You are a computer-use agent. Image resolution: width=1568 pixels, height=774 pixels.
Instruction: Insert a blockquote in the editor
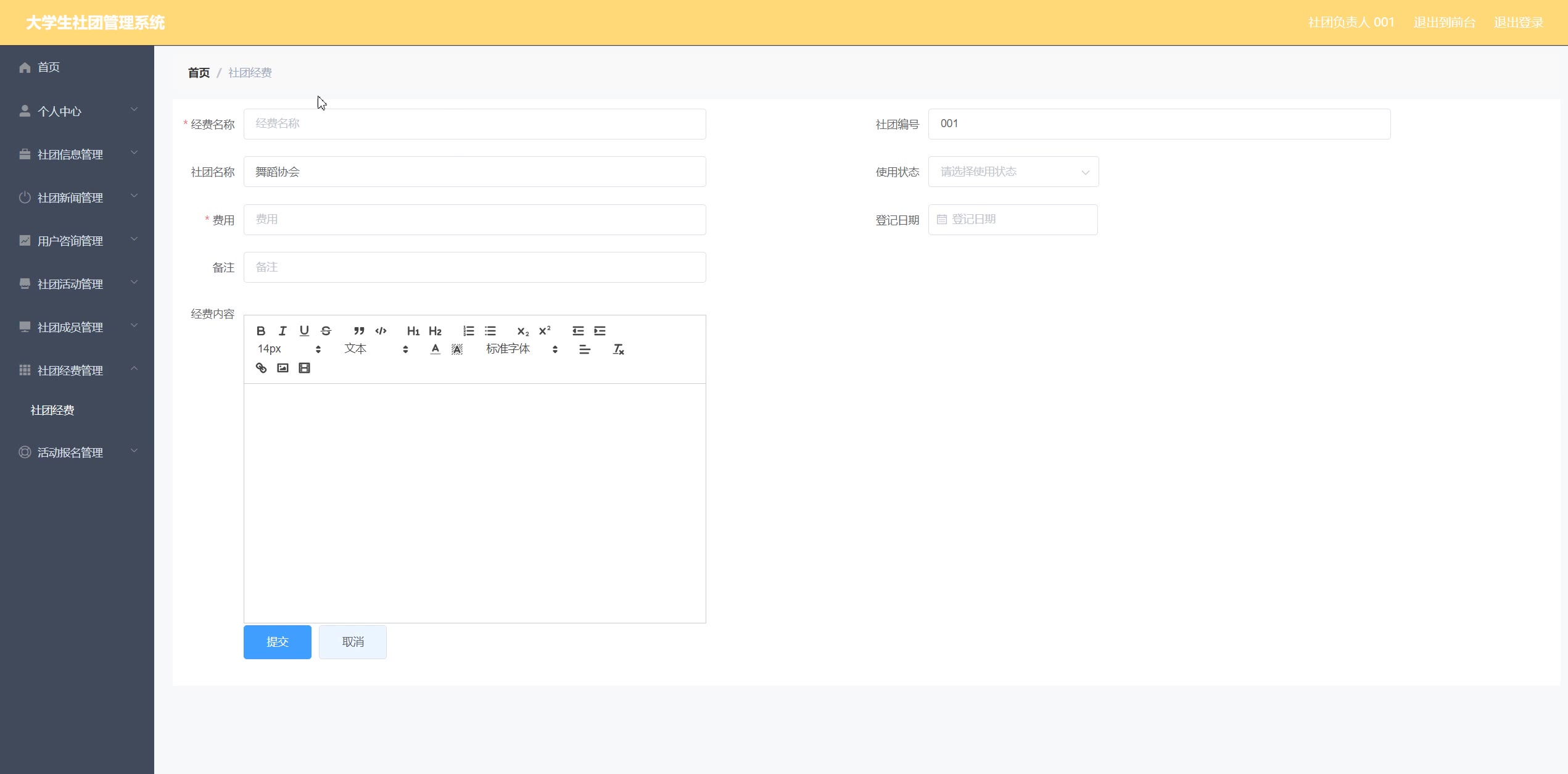click(359, 331)
